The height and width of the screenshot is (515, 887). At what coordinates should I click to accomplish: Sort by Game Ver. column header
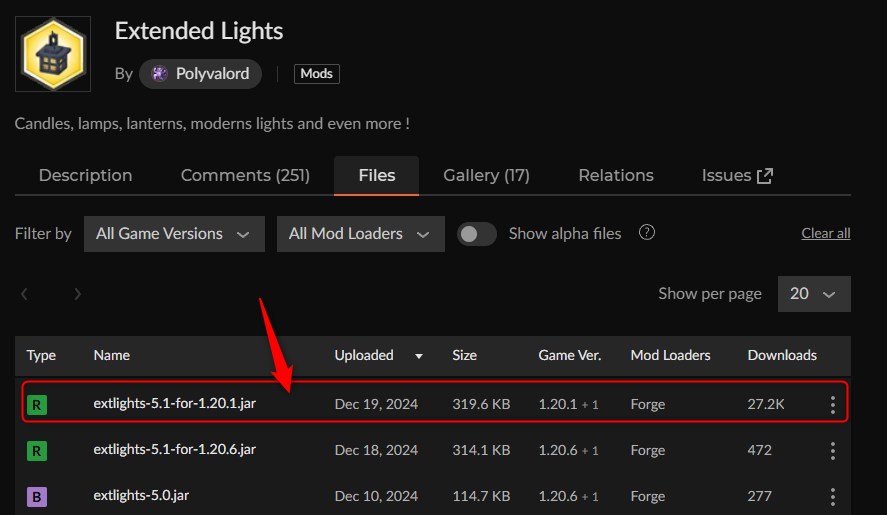tap(570, 355)
